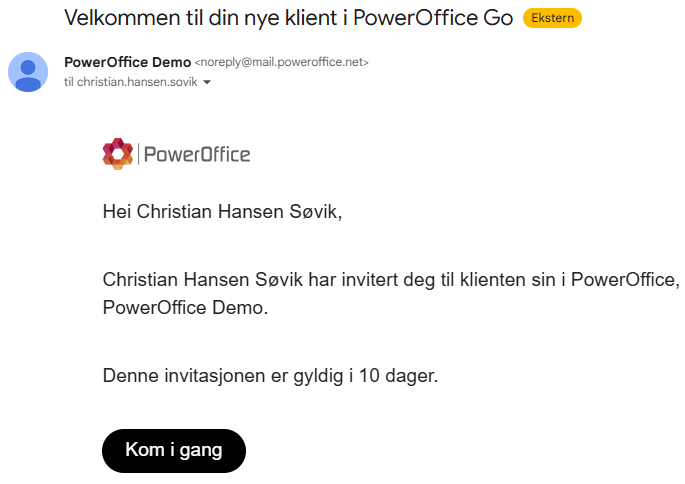685x484 pixels.
Task: Click the word gang on the black button
Action: [x=201, y=450]
